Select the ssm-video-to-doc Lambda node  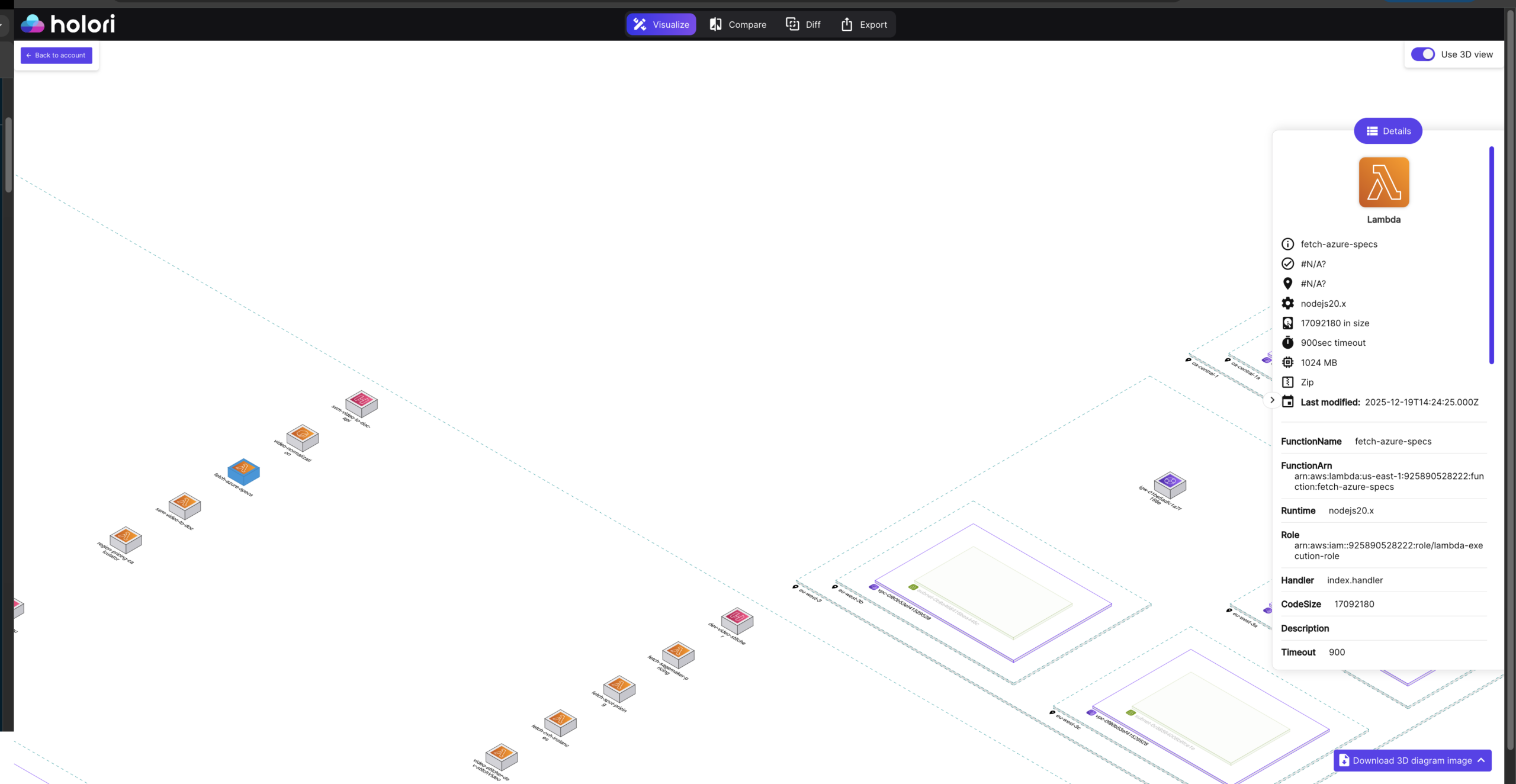[x=185, y=506]
